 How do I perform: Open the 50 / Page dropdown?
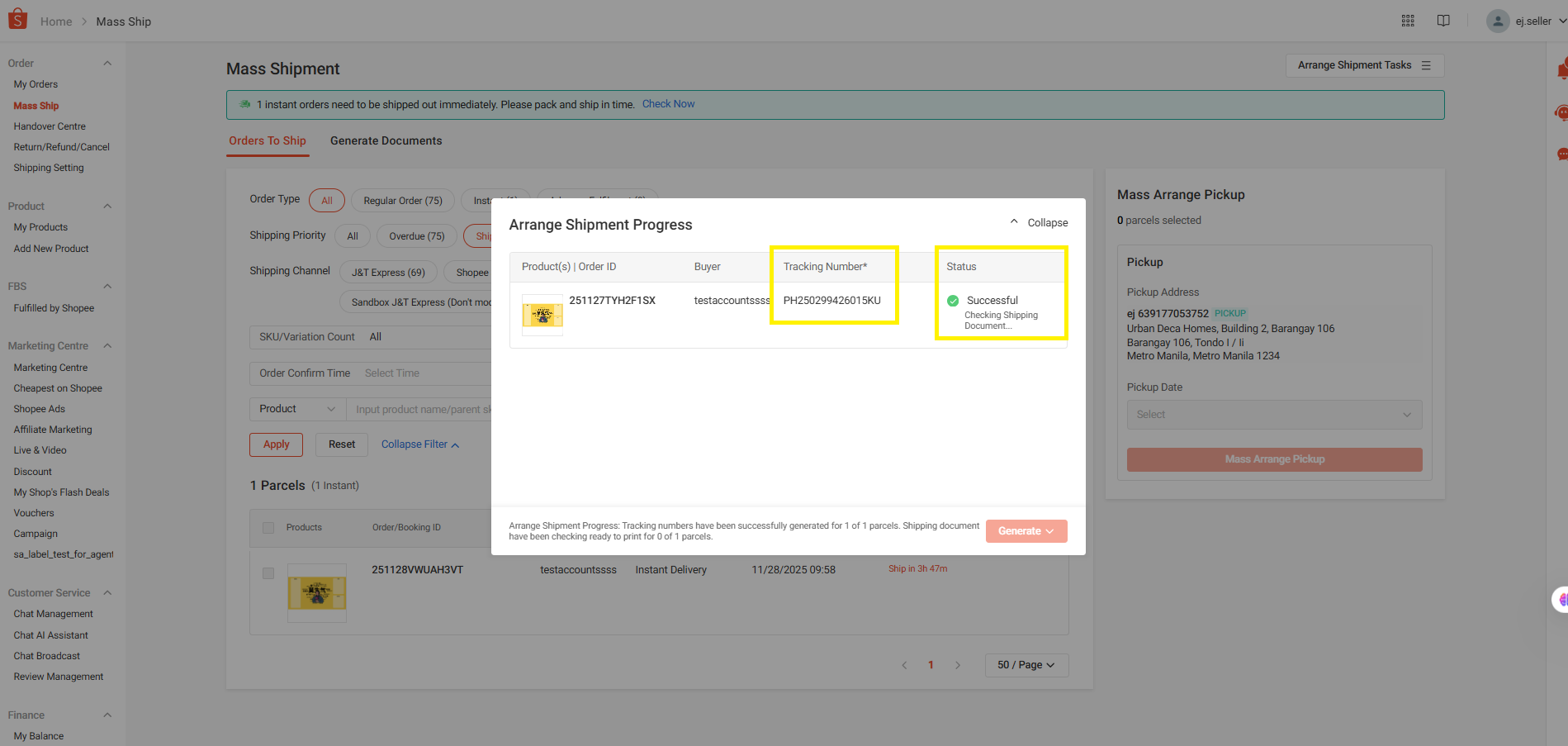1026,665
